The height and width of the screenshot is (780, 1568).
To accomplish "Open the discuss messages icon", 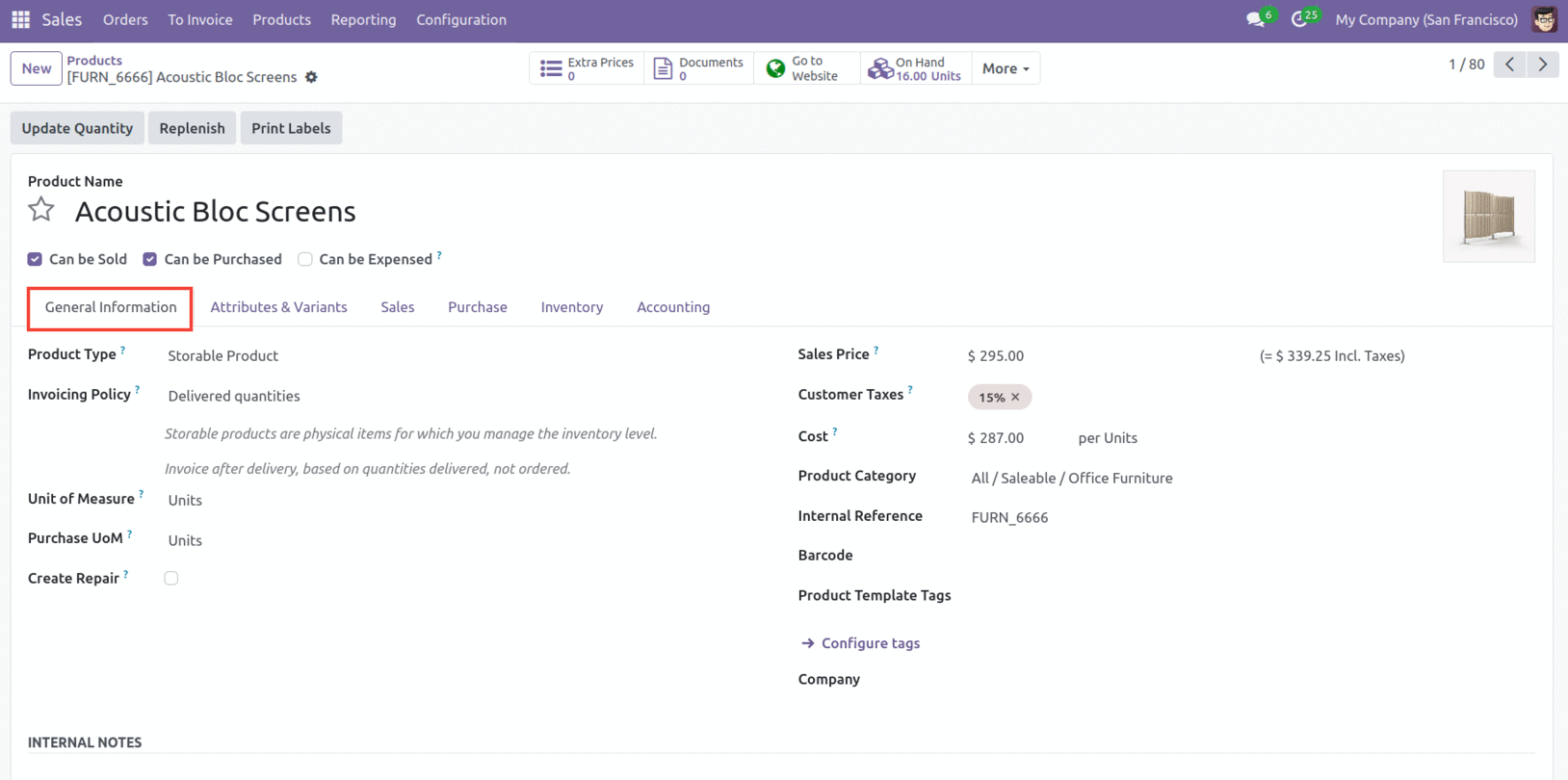I will 1255,19.
